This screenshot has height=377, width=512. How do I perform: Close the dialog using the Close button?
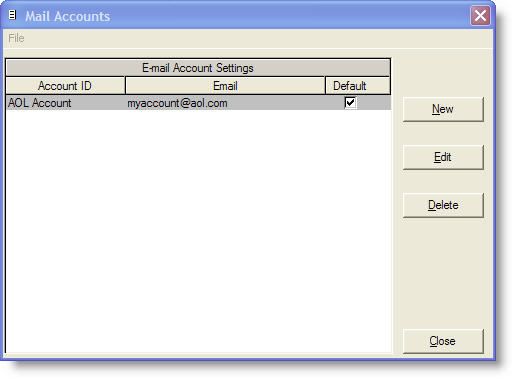[x=443, y=341]
